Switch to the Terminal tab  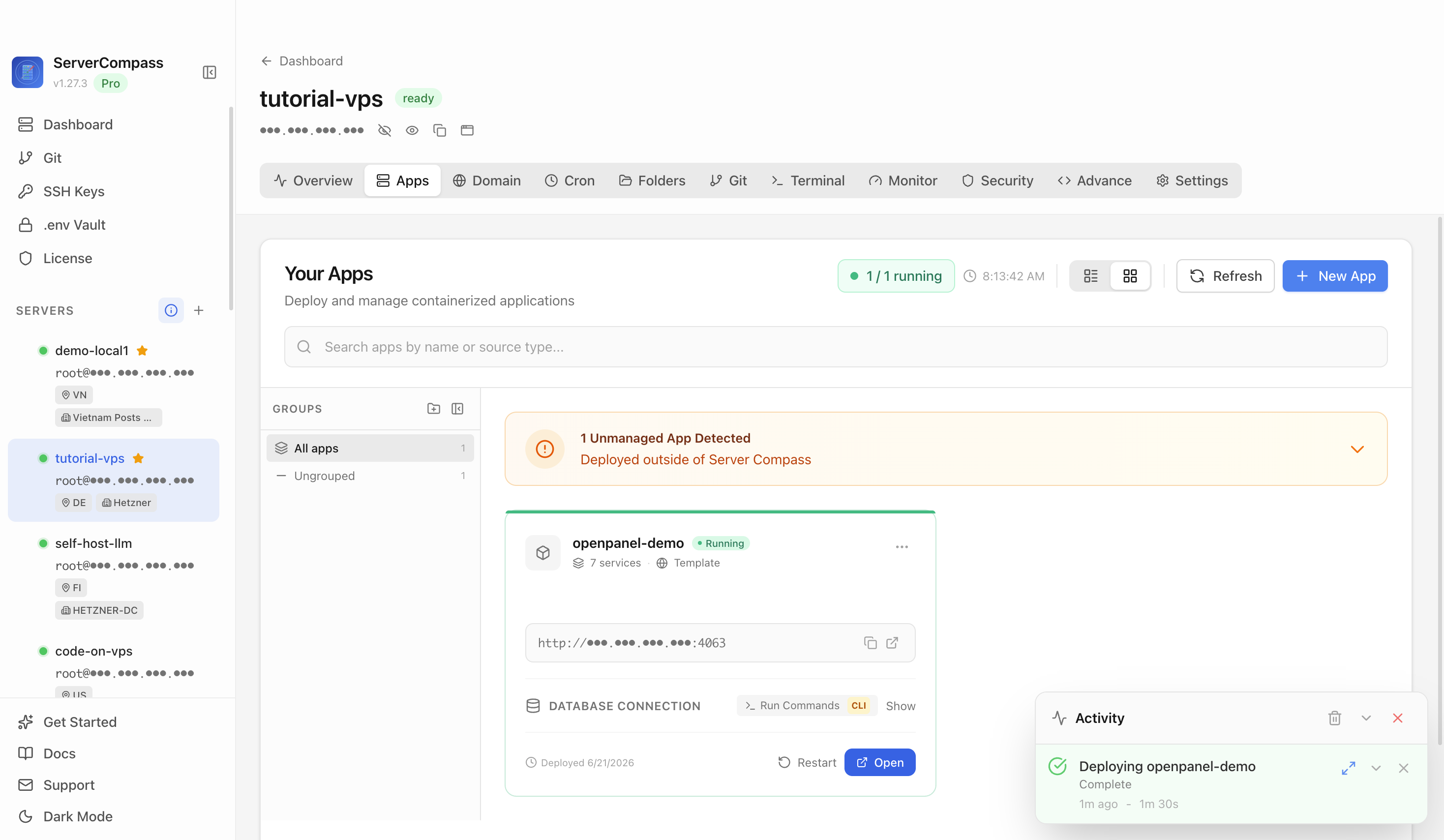(808, 180)
